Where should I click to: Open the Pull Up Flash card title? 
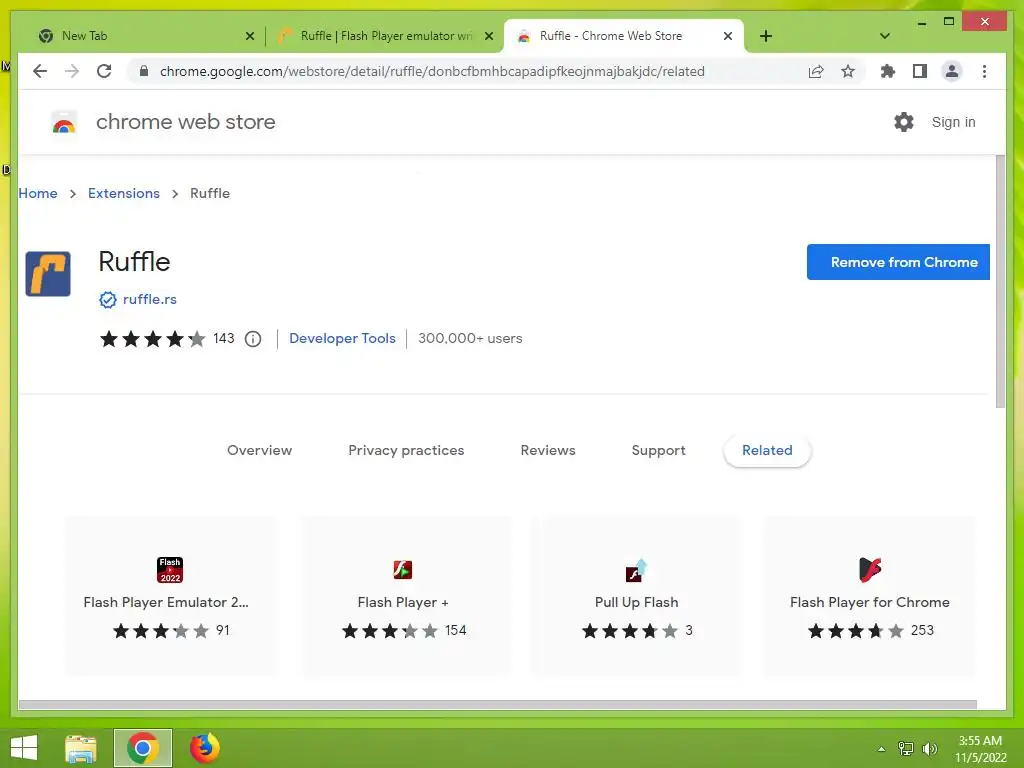click(637, 602)
